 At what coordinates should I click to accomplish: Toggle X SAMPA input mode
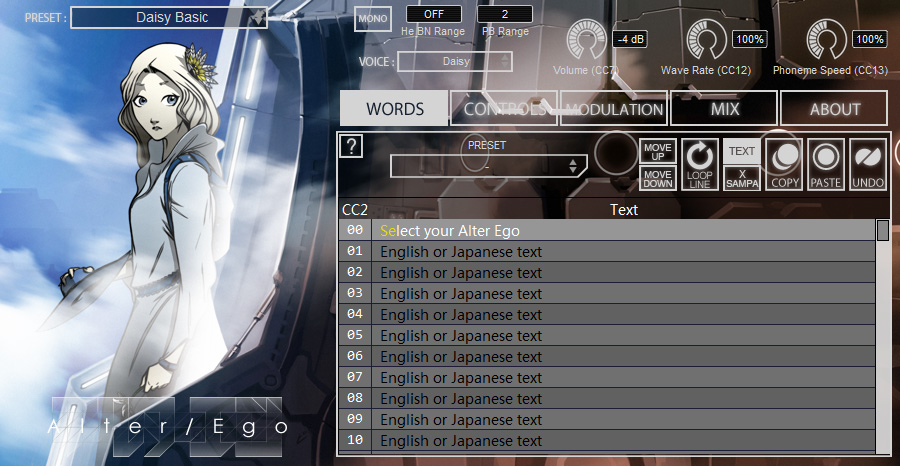[x=742, y=178]
